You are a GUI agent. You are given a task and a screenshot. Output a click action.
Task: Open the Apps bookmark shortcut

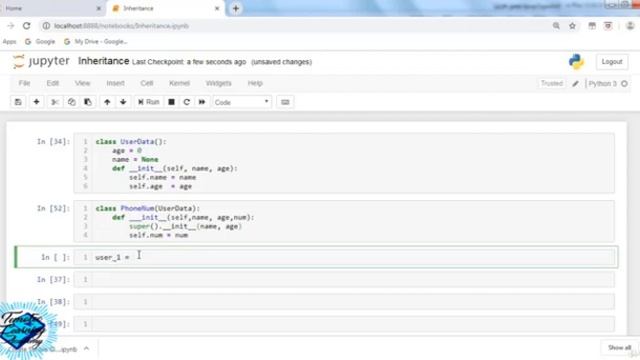coord(9,42)
